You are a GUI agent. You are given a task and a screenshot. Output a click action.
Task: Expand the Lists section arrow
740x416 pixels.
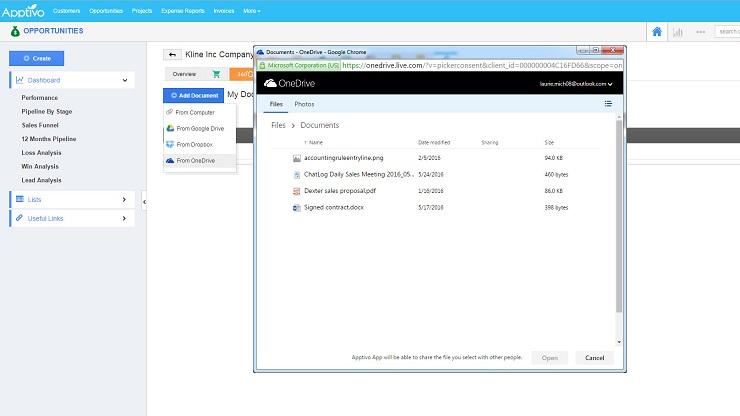[x=124, y=199]
